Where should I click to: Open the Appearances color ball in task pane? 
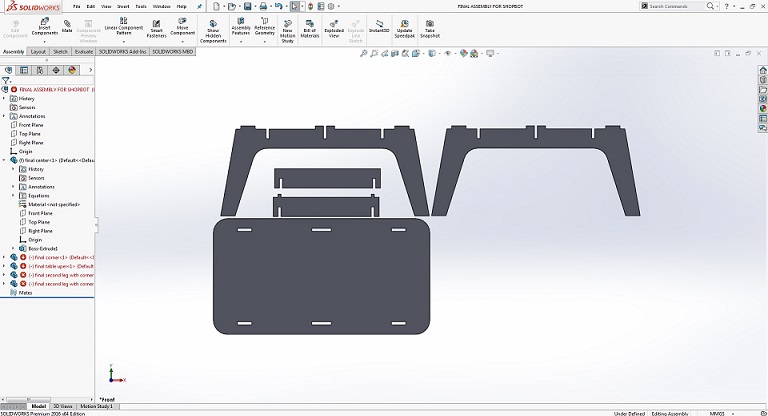(763, 109)
